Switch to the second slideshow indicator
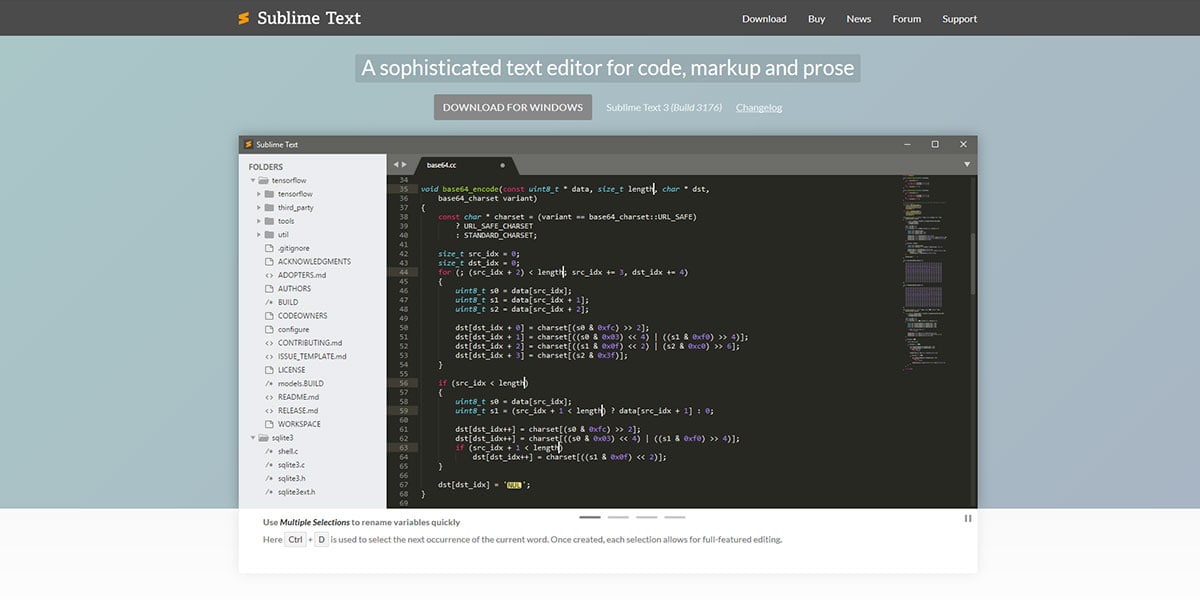The height and width of the screenshot is (600, 1200). 618,517
